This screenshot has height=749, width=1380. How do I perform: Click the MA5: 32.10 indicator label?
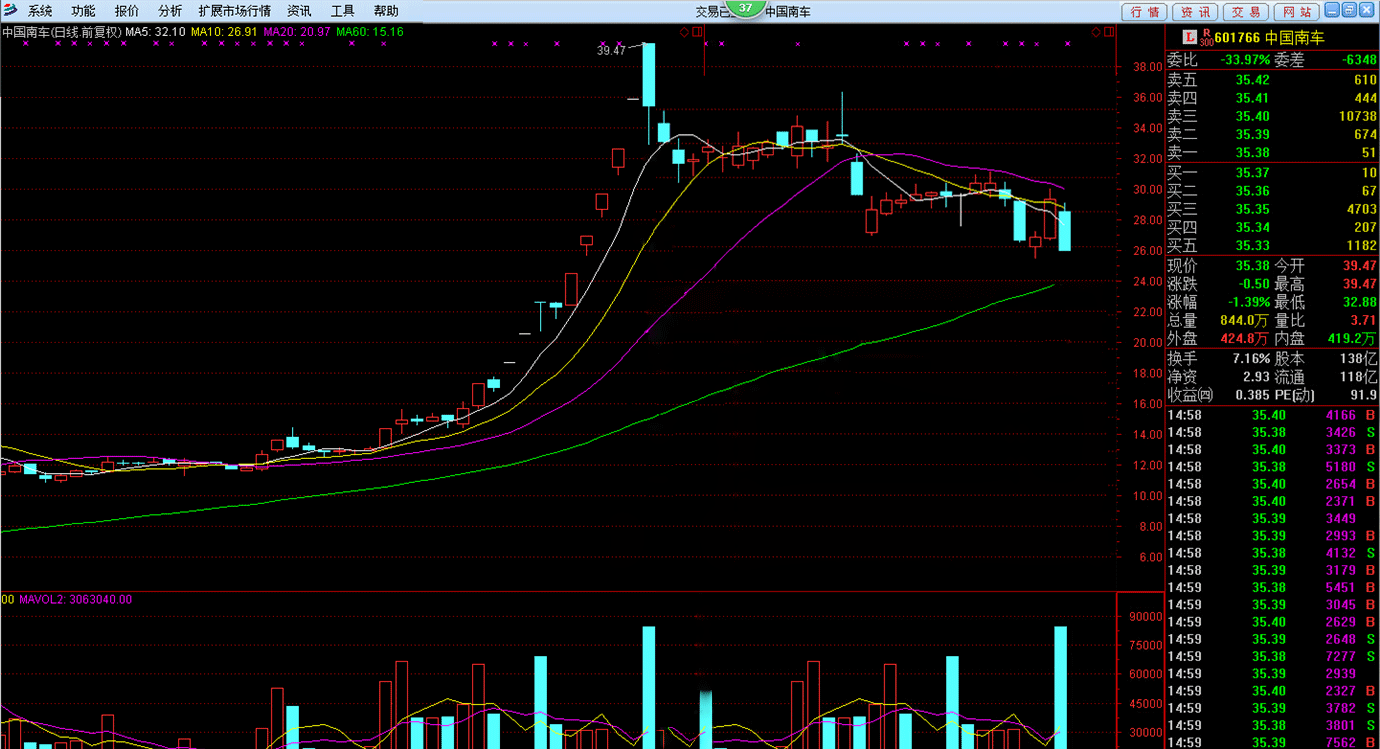click(156, 32)
